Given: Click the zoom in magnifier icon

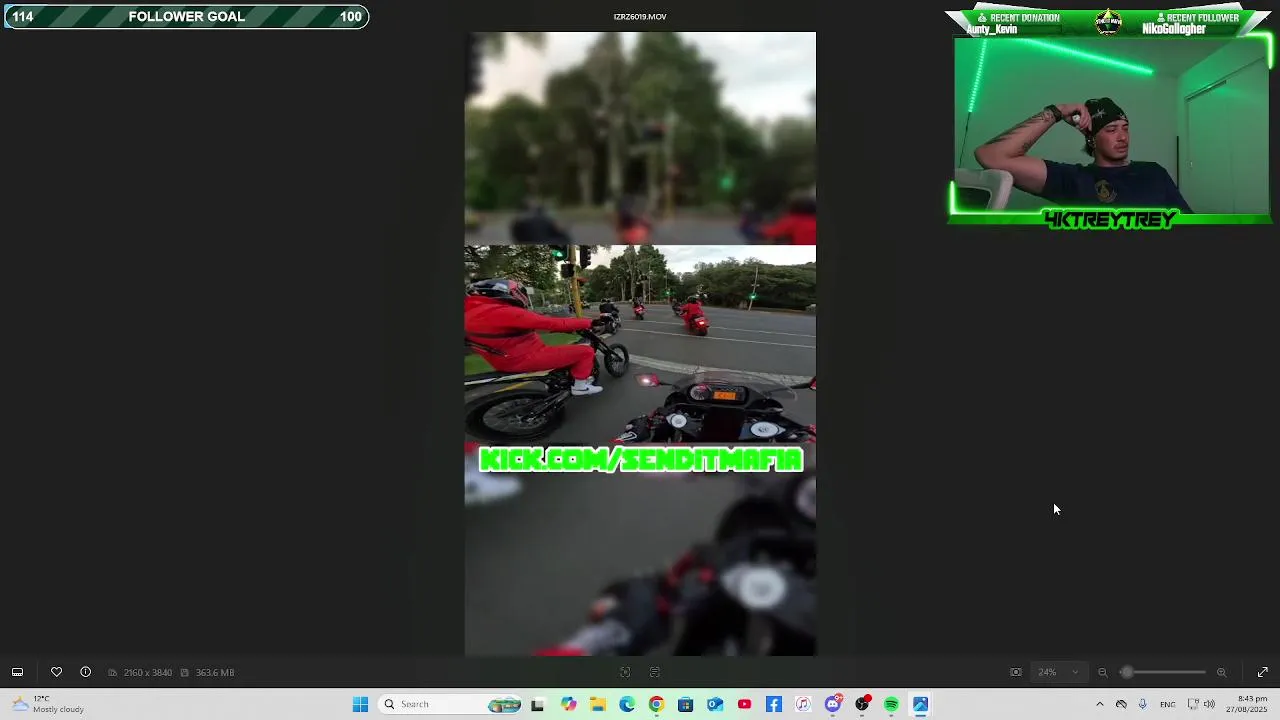Looking at the screenshot, I should (x=1221, y=672).
